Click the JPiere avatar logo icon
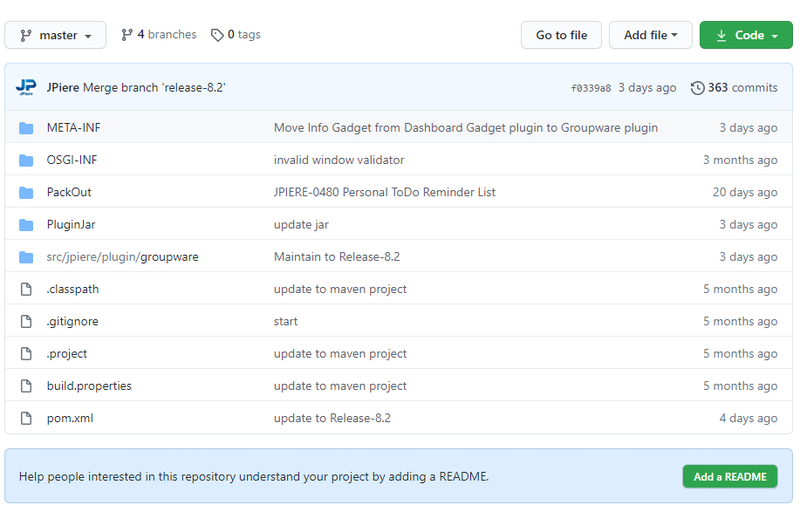 pos(26,88)
